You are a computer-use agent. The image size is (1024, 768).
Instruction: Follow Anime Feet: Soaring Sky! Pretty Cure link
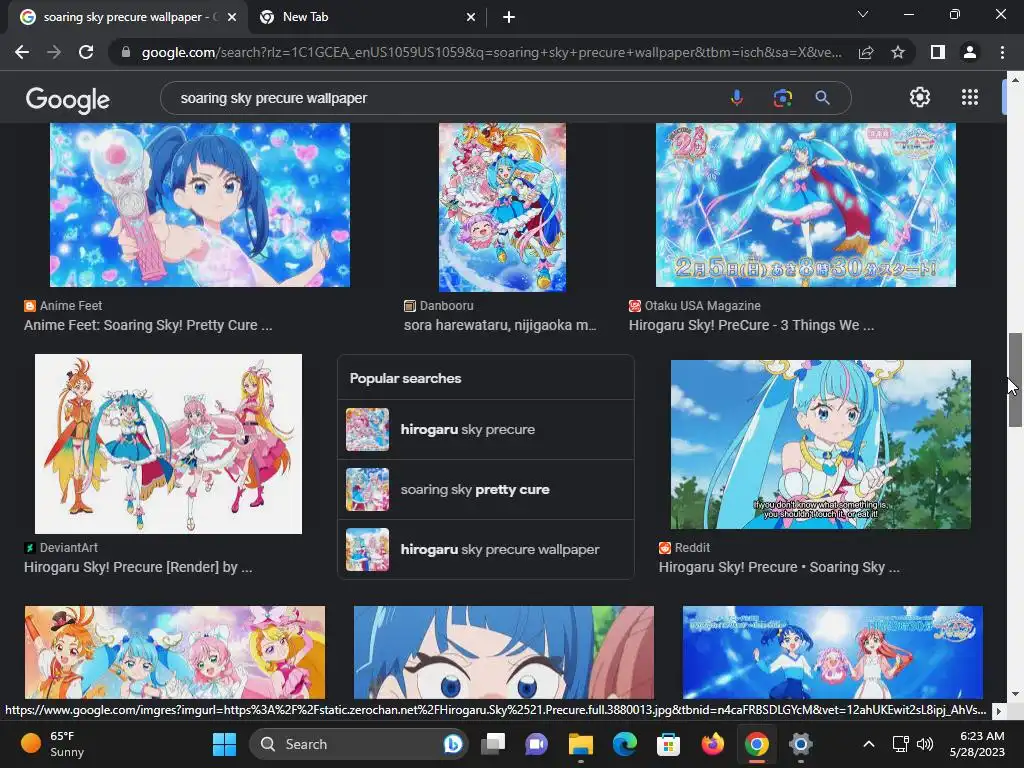148,325
